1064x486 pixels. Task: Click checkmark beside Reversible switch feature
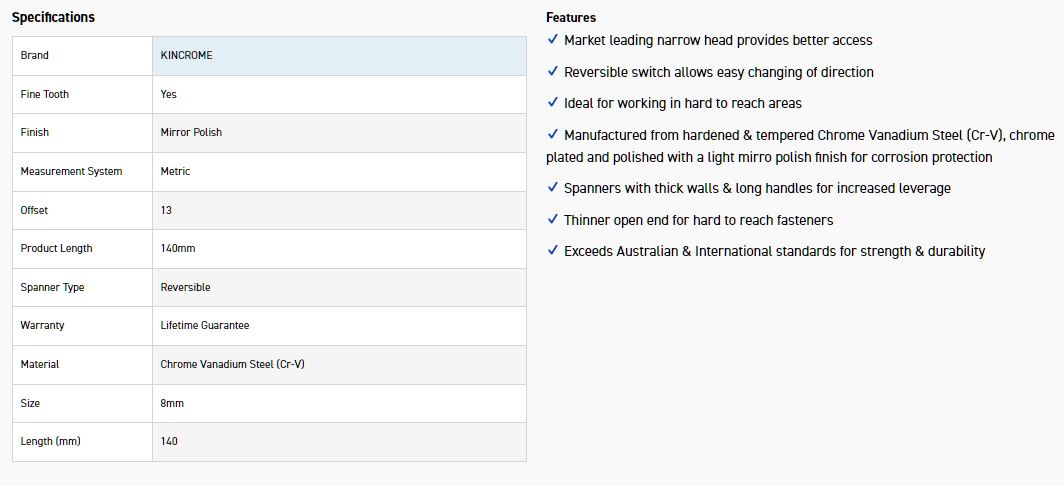(x=553, y=71)
